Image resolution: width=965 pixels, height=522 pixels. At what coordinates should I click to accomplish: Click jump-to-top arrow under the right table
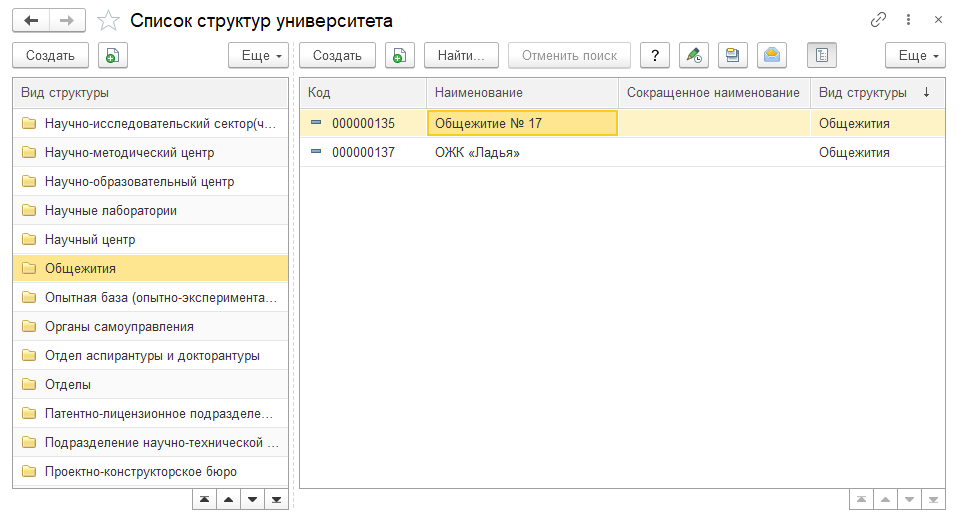click(x=862, y=499)
